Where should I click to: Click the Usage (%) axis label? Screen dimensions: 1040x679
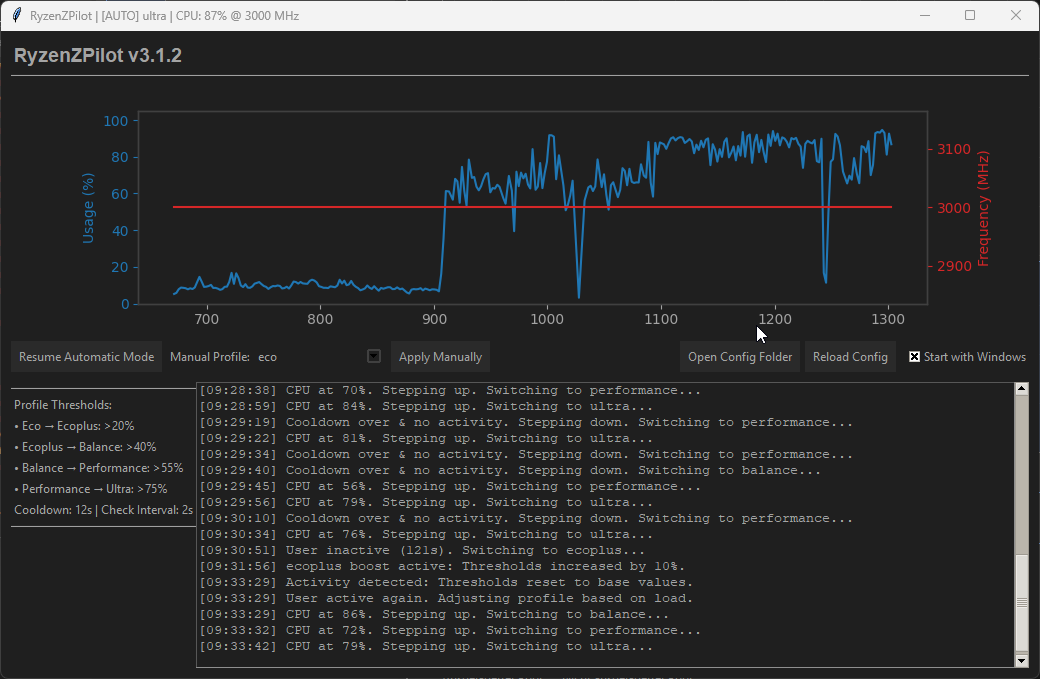click(x=88, y=207)
